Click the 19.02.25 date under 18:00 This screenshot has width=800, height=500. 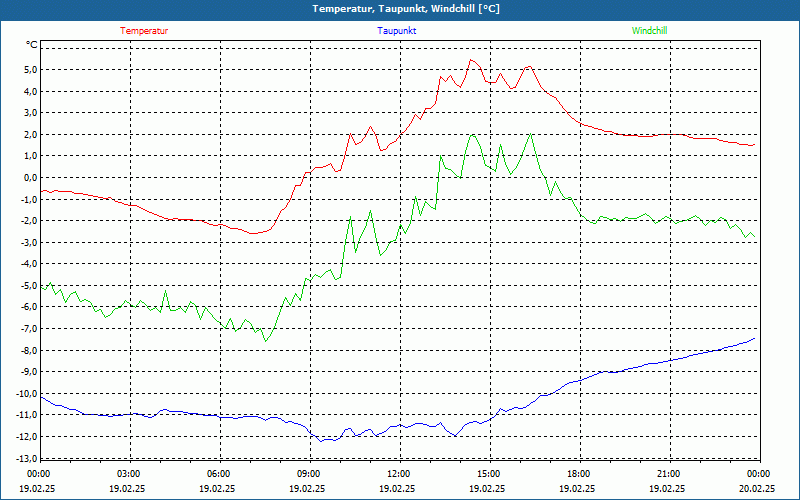click(577, 488)
